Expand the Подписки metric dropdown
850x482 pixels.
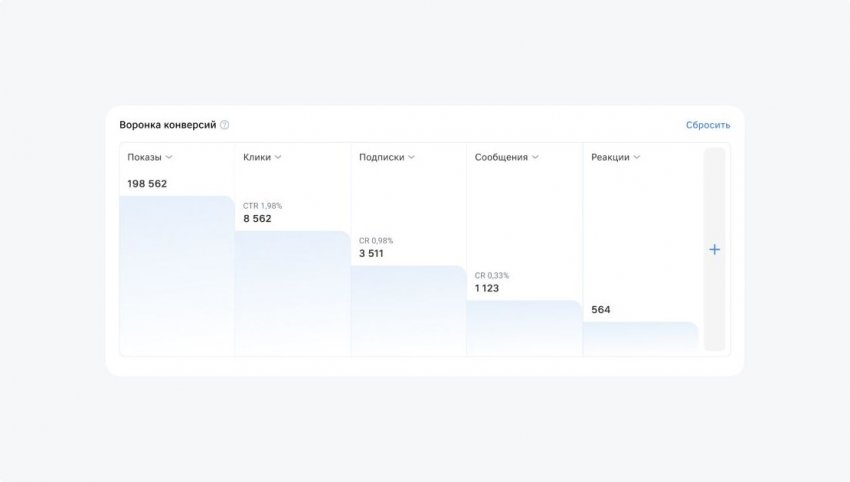(387, 157)
